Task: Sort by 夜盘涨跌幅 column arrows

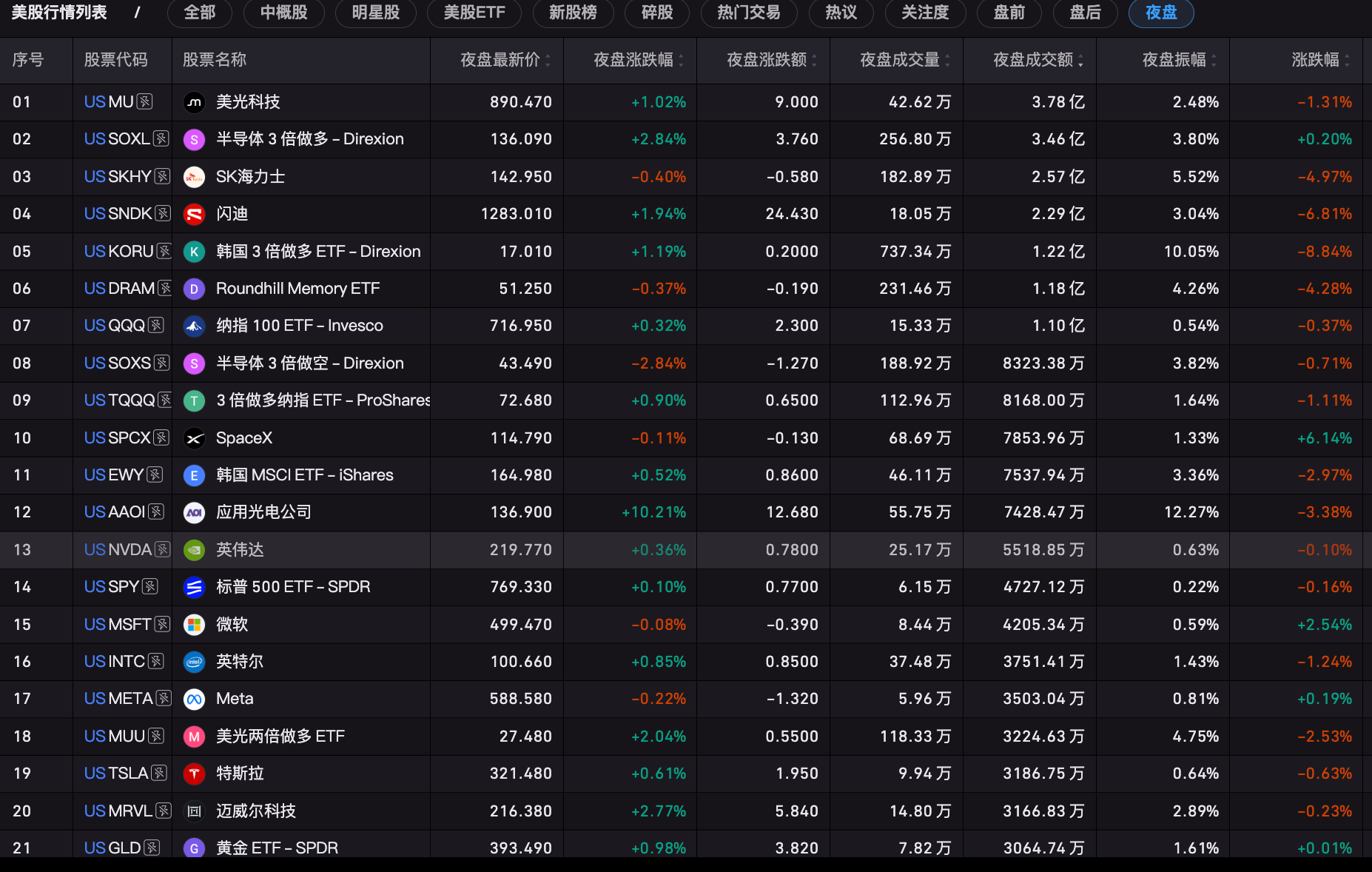Action: click(681, 61)
